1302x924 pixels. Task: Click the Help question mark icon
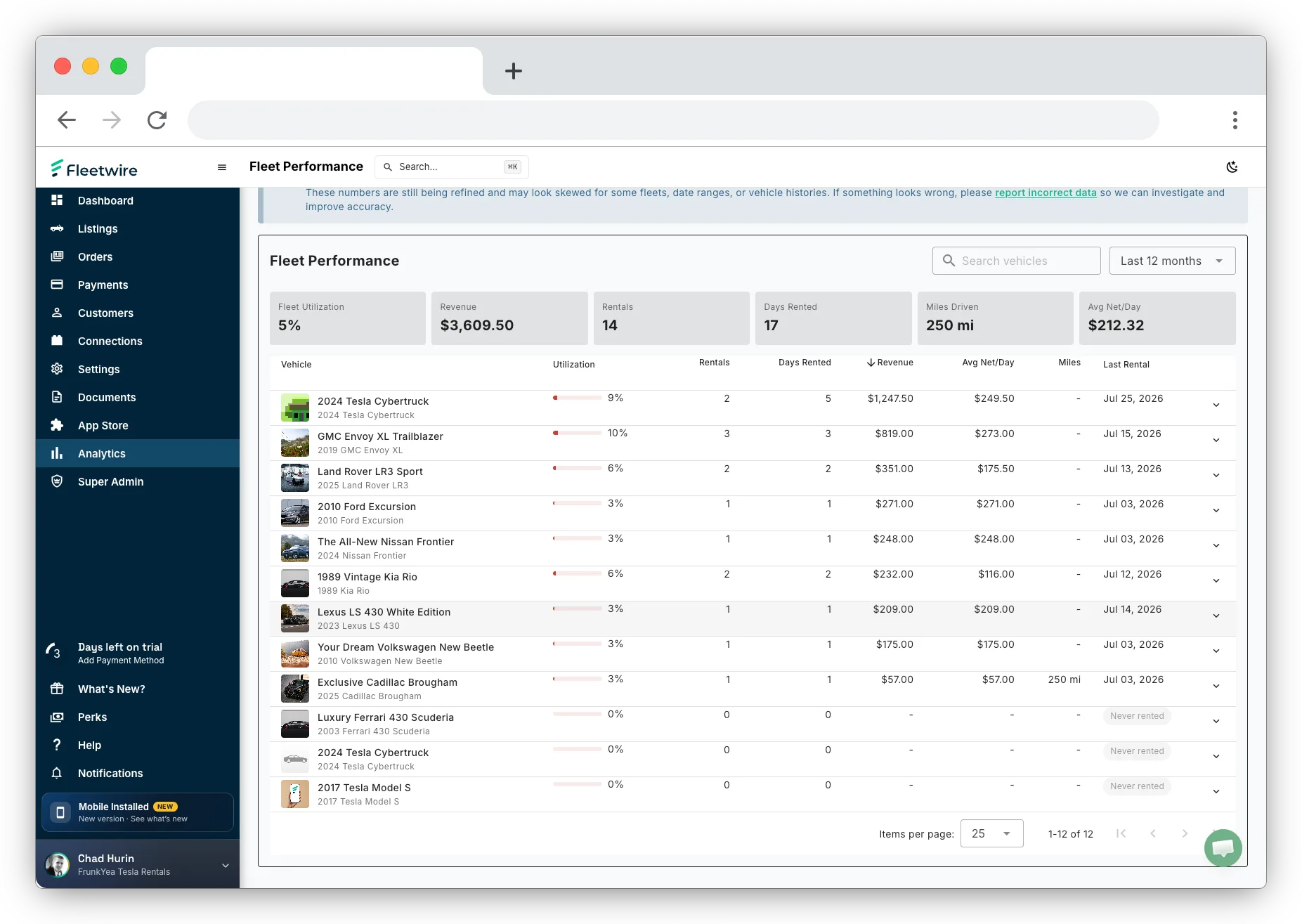[x=57, y=745]
